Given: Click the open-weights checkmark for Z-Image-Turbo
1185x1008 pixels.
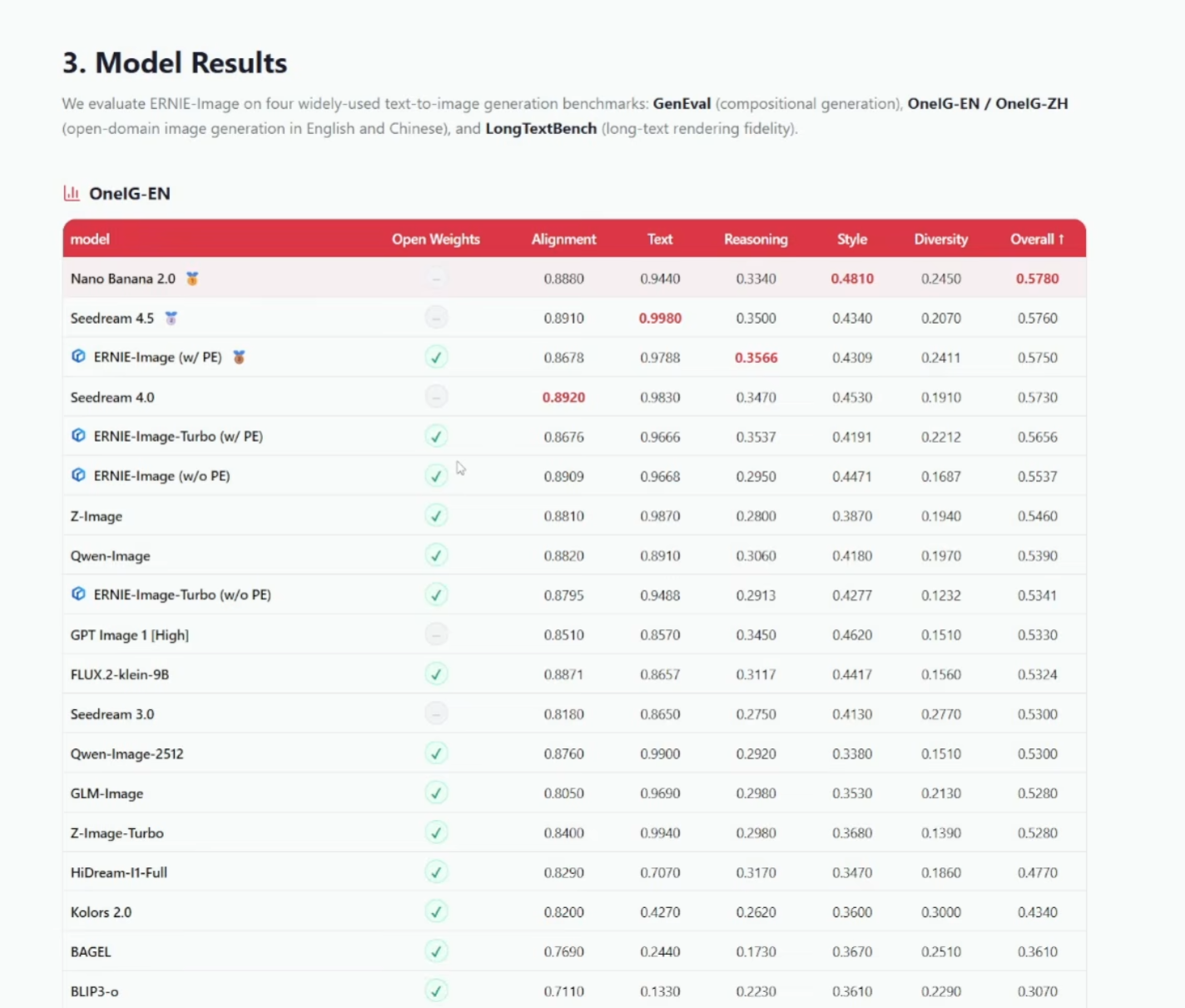Looking at the screenshot, I should pos(436,832).
